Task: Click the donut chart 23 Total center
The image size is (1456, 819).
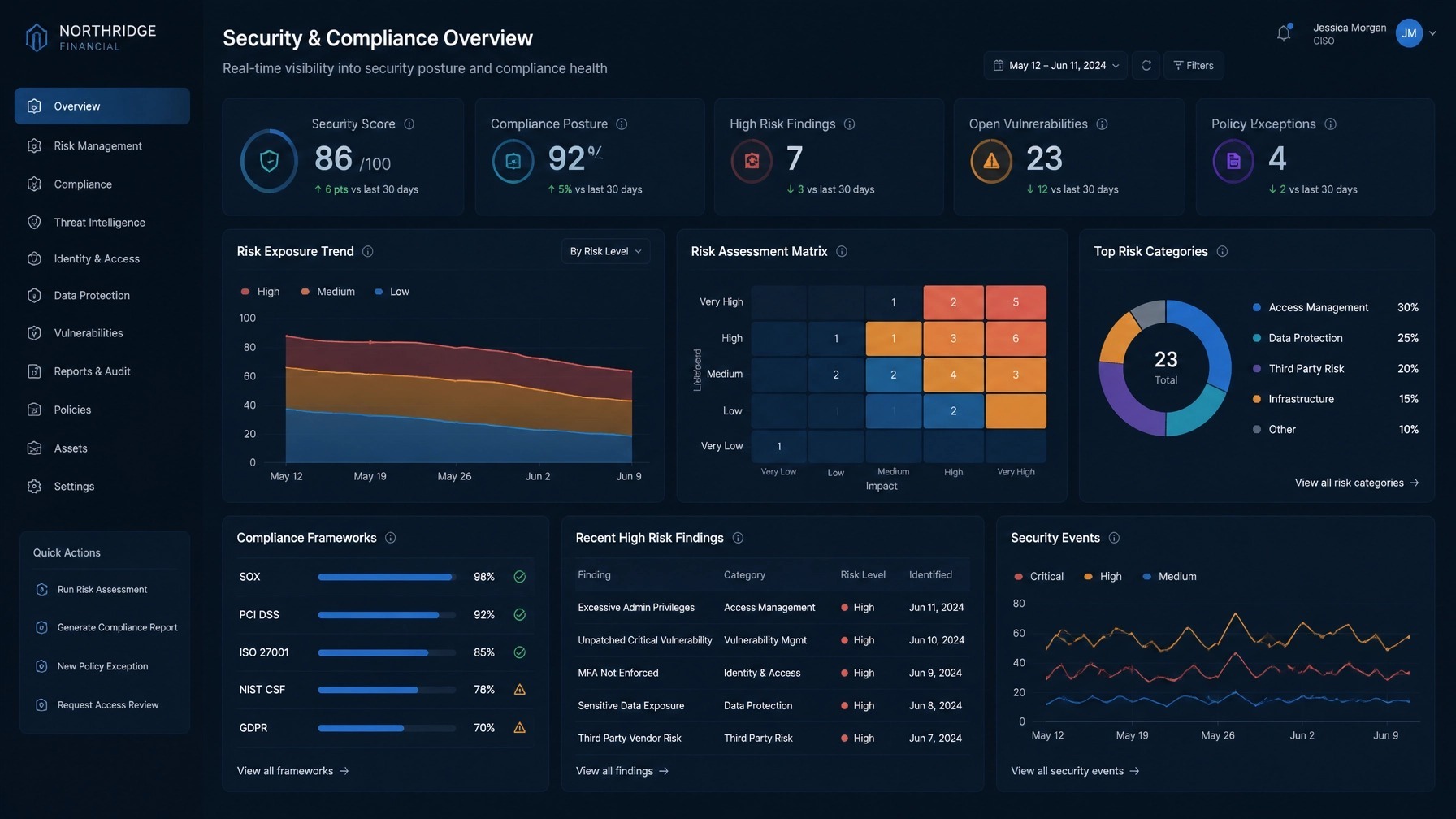Action: 1166,368
